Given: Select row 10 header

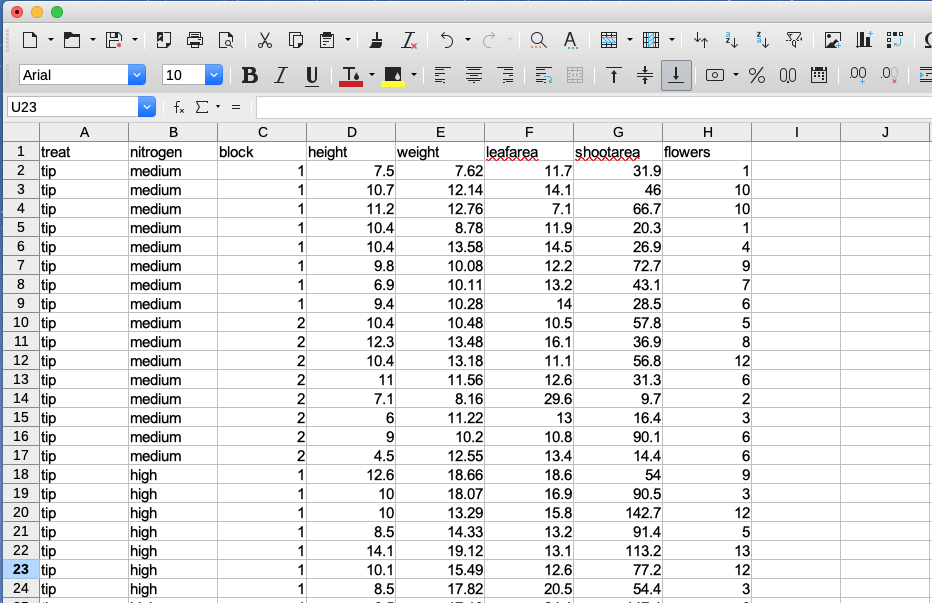Looking at the screenshot, I should click(x=20, y=323).
